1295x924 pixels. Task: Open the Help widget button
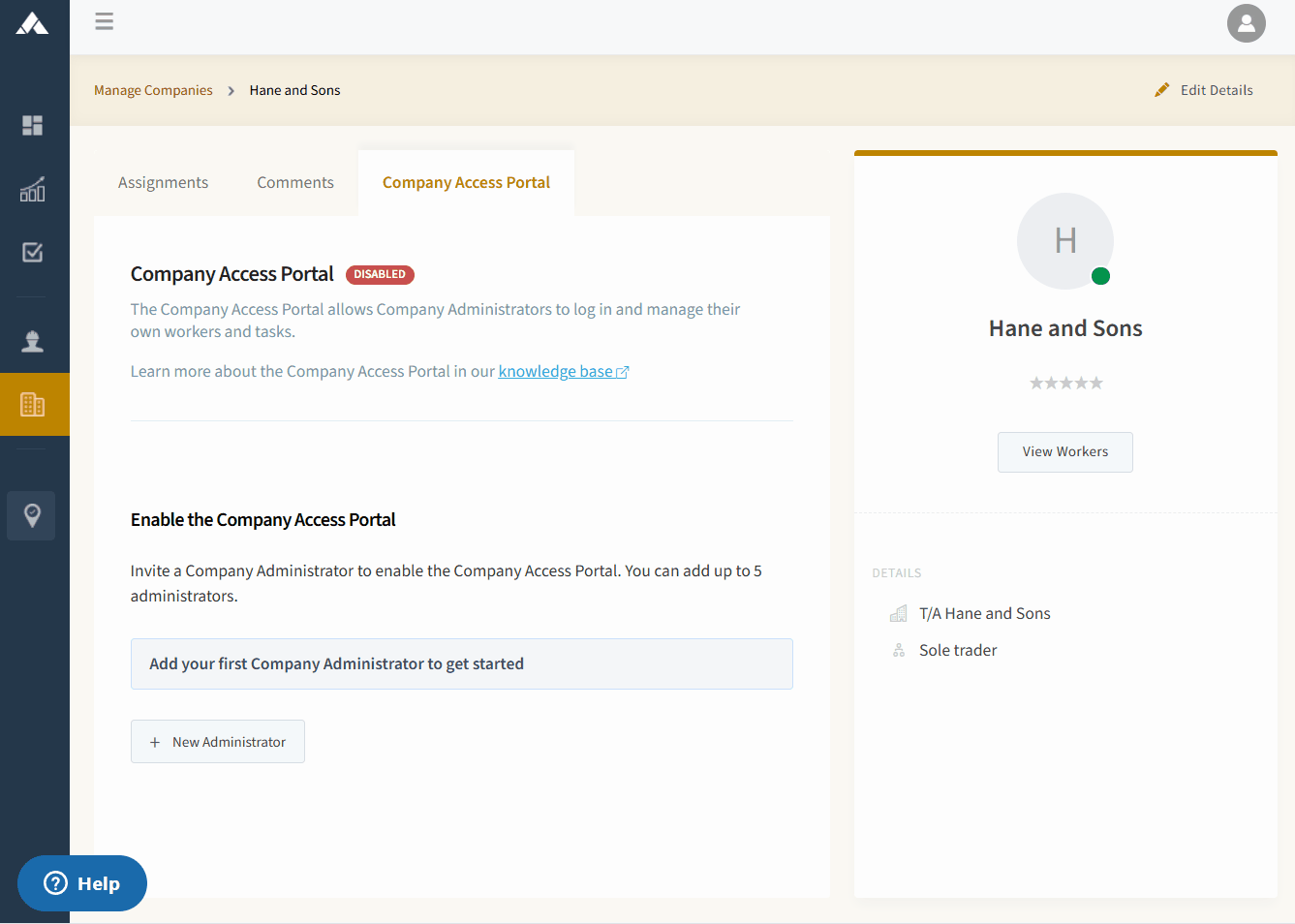pos(82,883)
